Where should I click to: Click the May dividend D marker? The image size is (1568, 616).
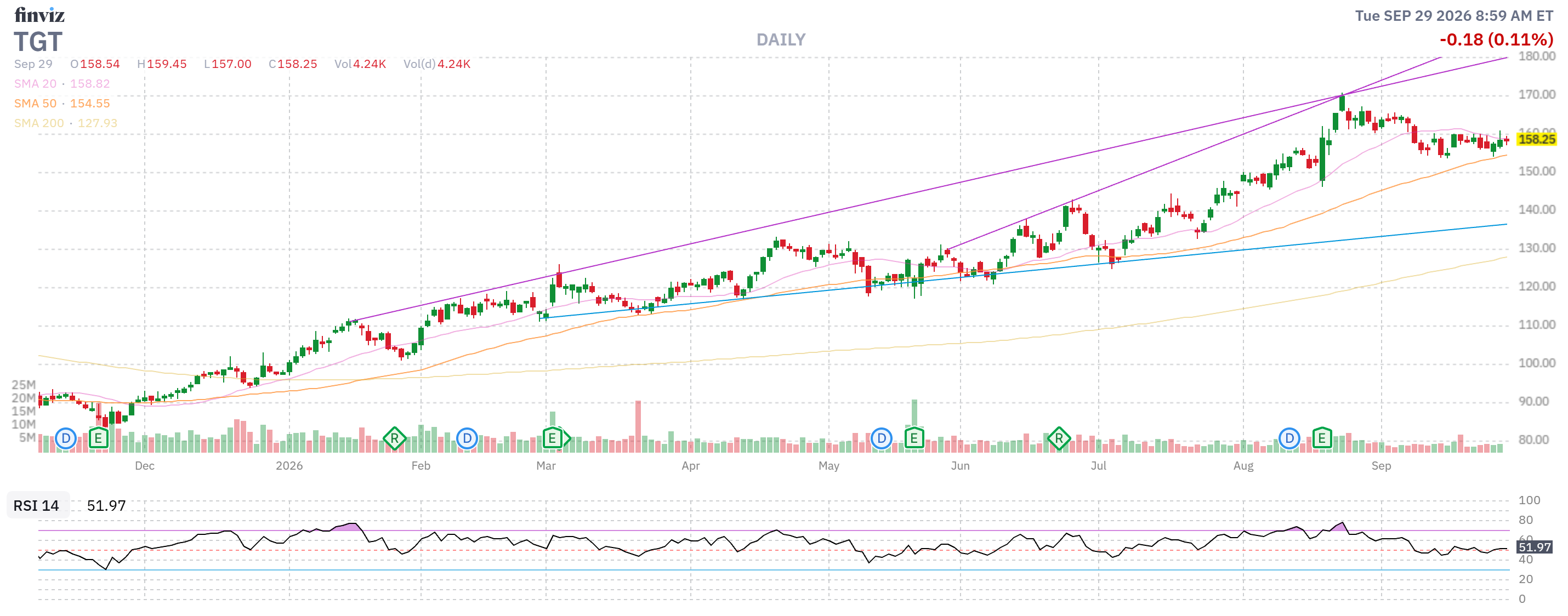(882, 438)
